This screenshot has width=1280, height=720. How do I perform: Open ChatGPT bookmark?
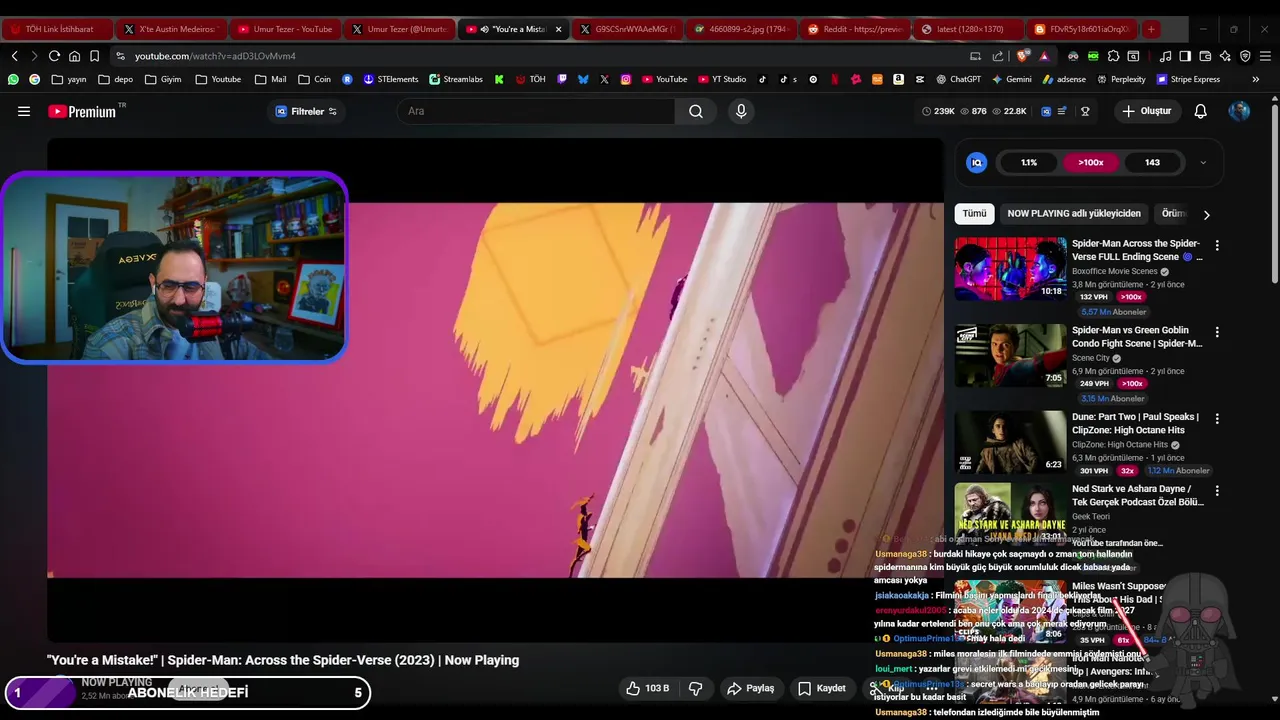click(x=958, y=79)
